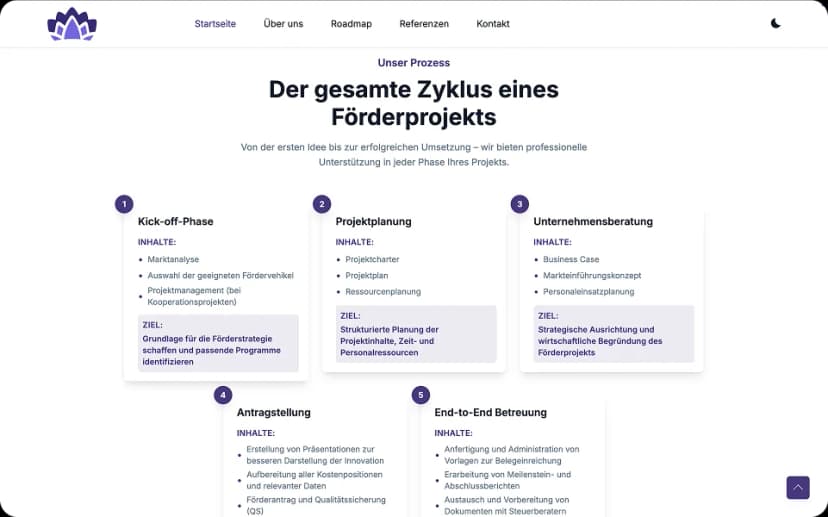
Task: Toggle dark mode with the moon icon
Action: (x=775, y=23)
